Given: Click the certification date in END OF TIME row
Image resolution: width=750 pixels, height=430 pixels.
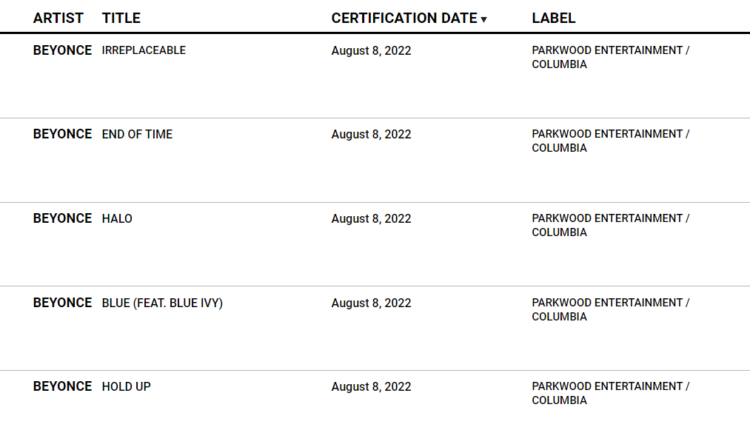Looking at the screenshot, I should [371, 134].
